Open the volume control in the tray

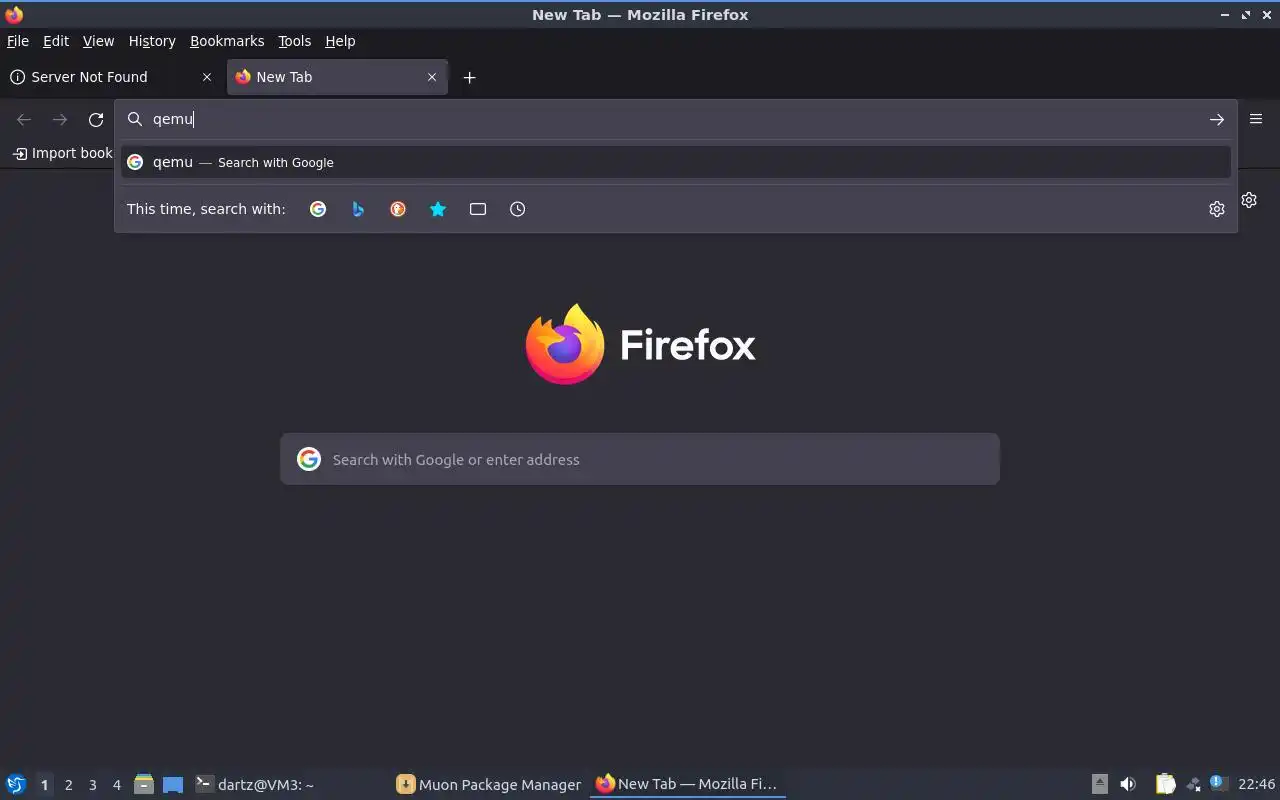click(x=1128, y=784)
